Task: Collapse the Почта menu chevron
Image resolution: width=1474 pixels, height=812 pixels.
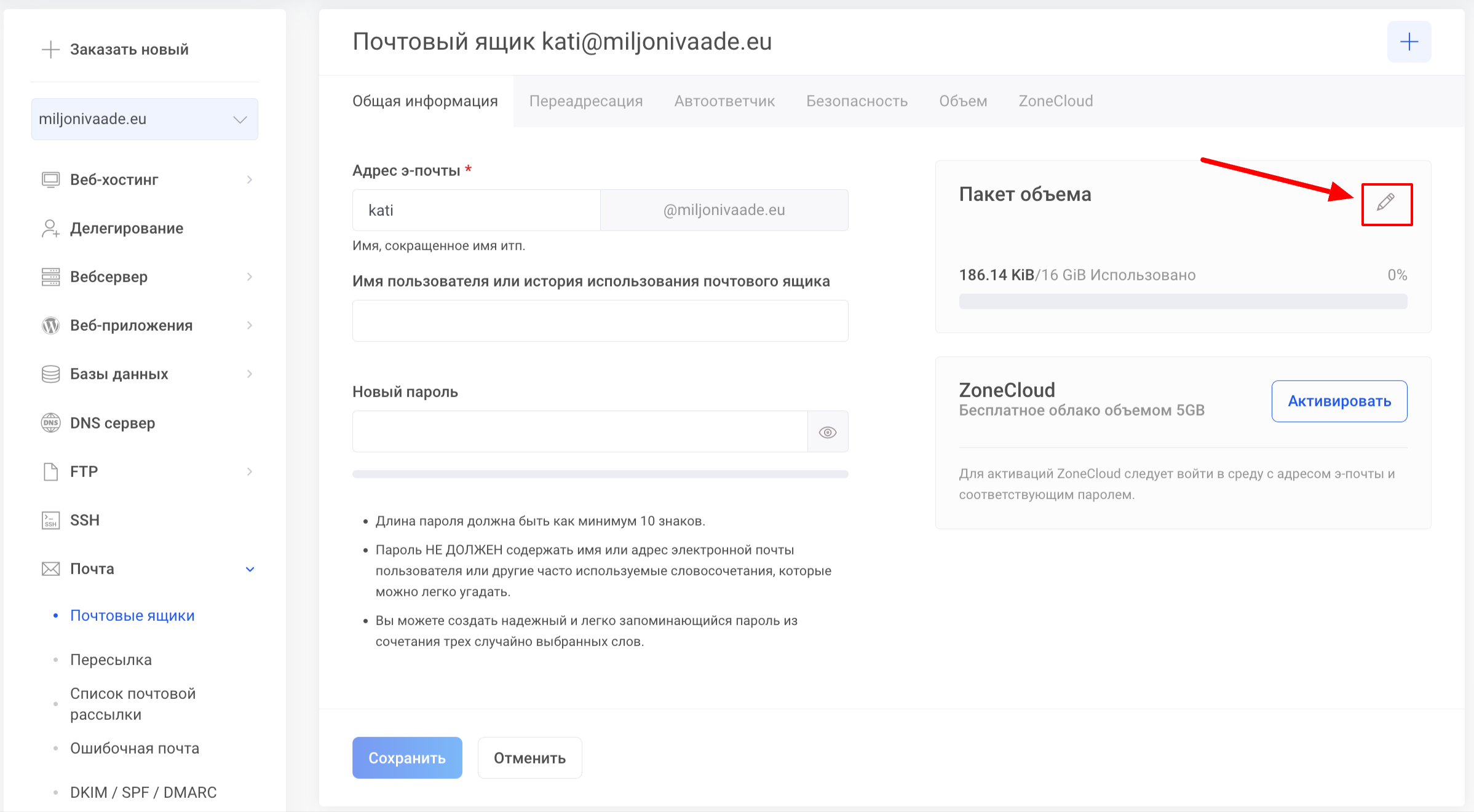Action: click(x=250, y=569)
